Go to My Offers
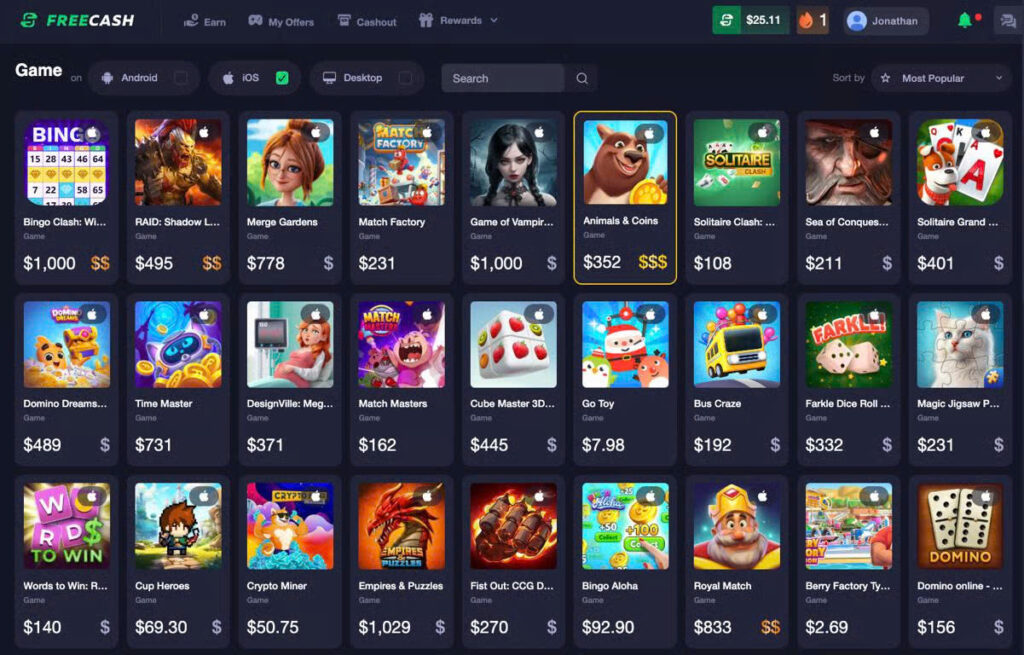 [x=281, y=22]
